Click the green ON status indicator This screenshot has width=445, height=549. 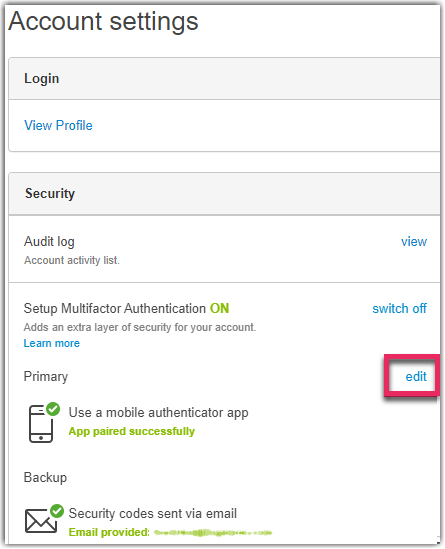tap(220, 308)
